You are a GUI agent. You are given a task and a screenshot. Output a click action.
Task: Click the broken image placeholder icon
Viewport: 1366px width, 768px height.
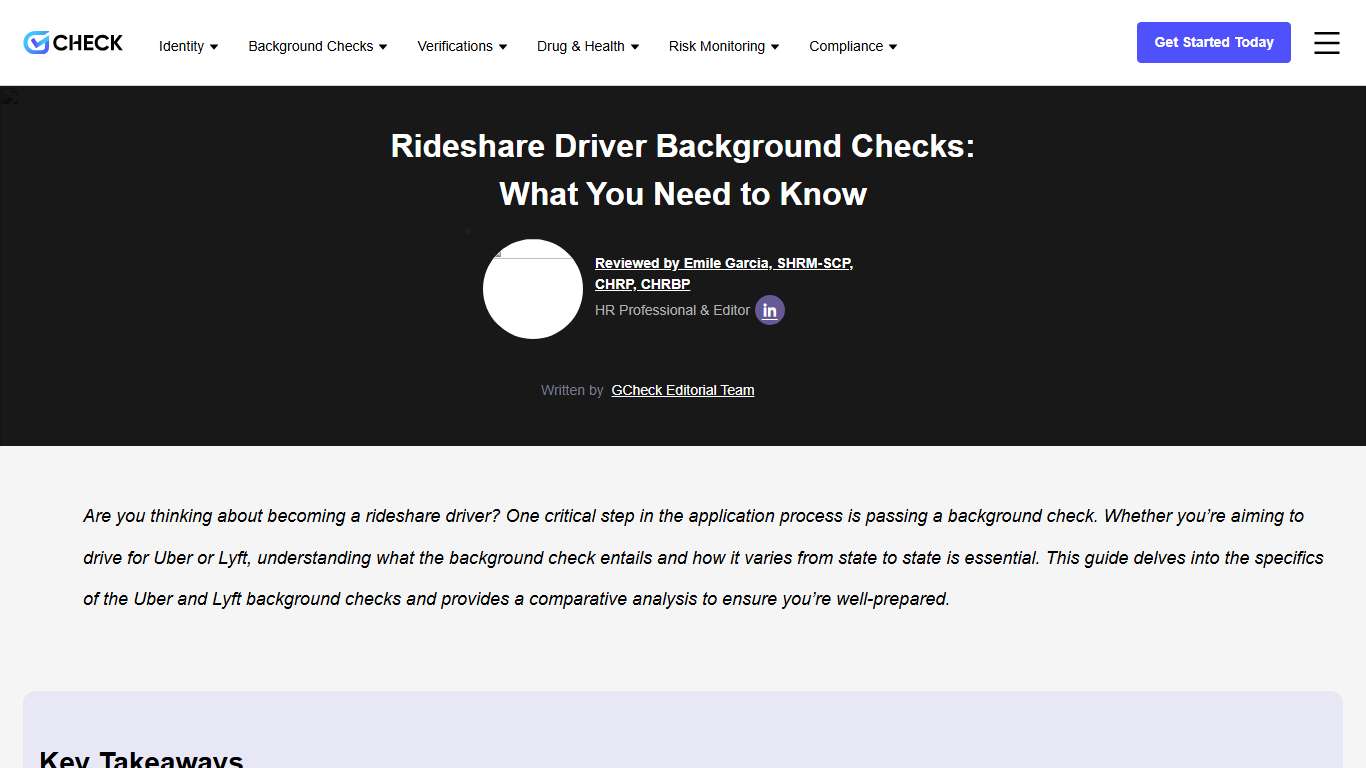point(10,97)
